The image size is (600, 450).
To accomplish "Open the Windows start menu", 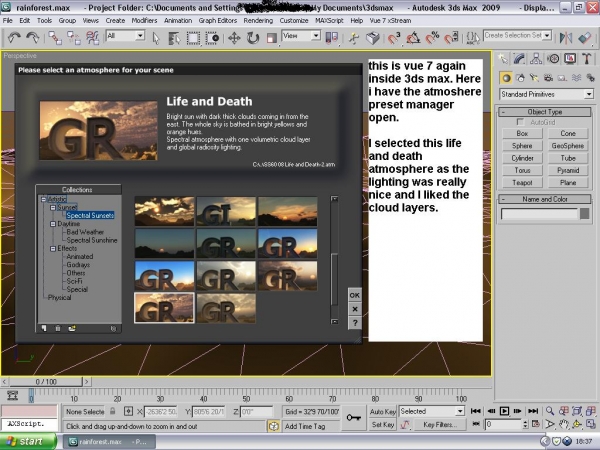I will (x=28, y=442).
